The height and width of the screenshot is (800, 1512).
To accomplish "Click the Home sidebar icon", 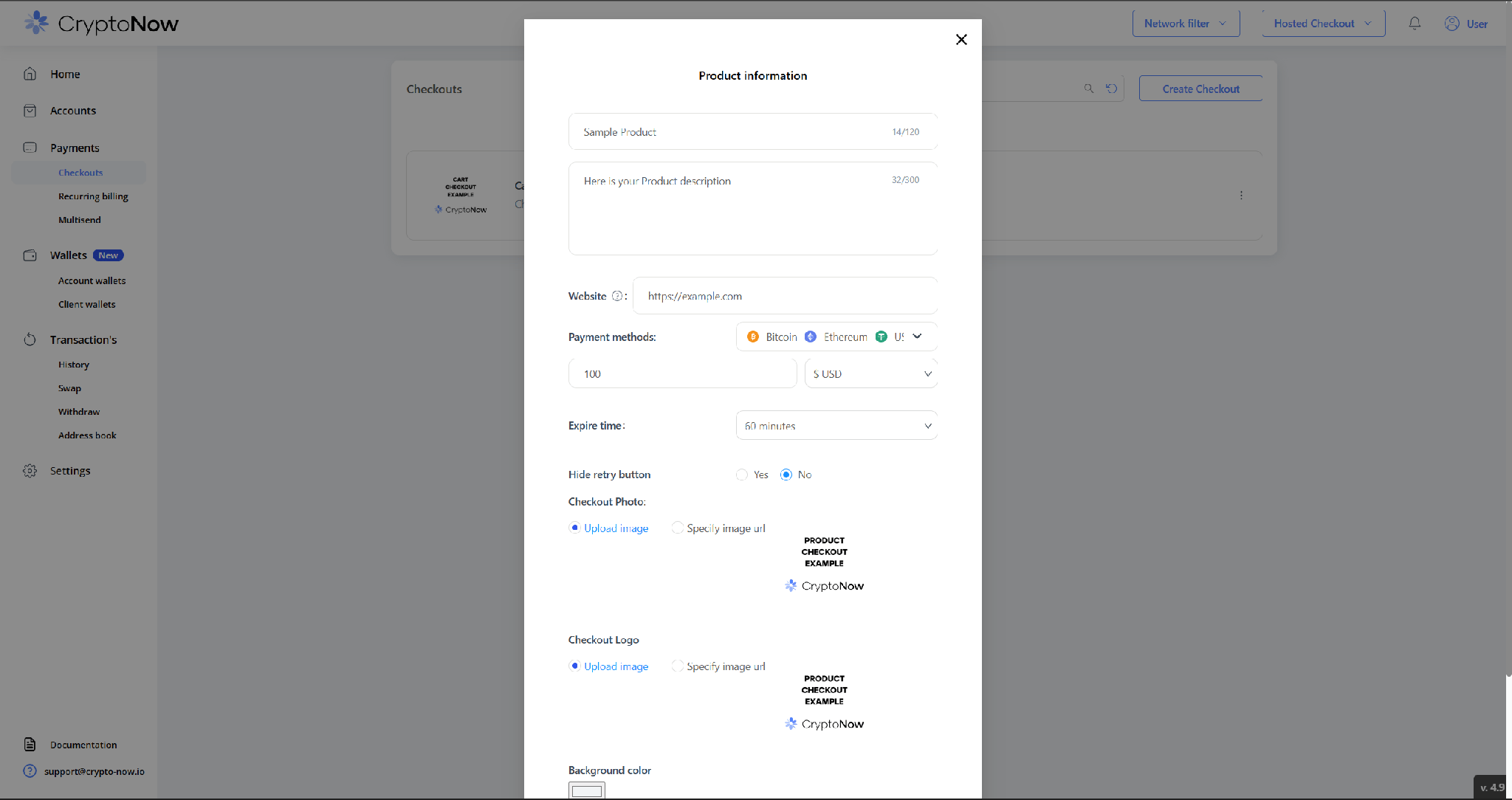I will [30, 74].
